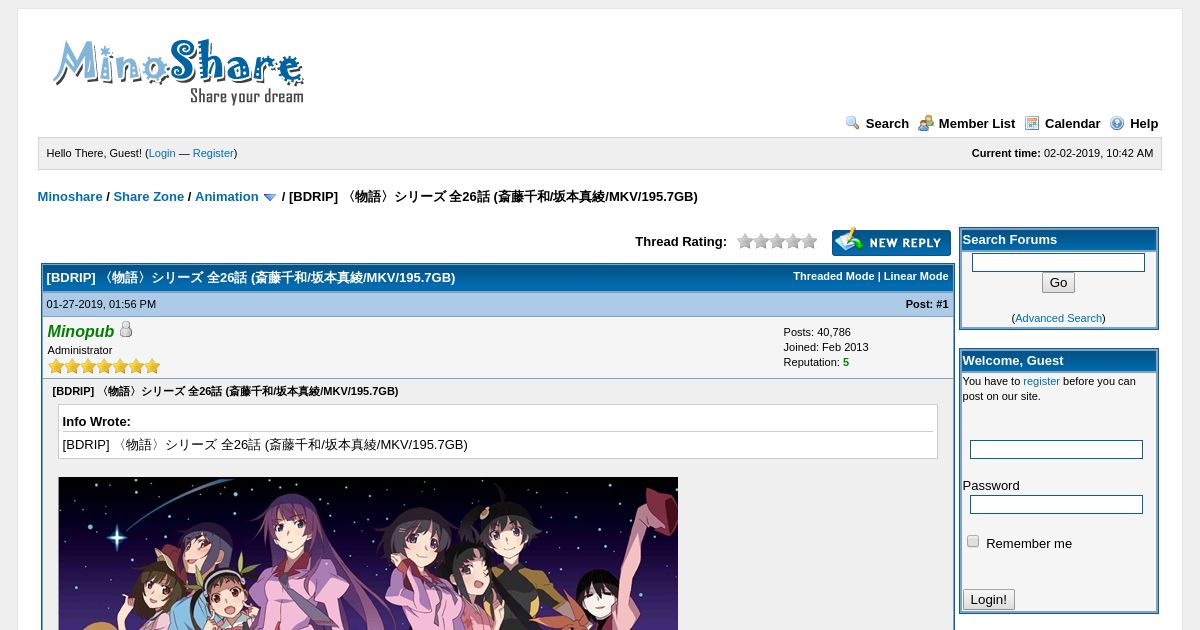Click the Current time text
Screen dimensions: 1200x630
[1062, 153]
